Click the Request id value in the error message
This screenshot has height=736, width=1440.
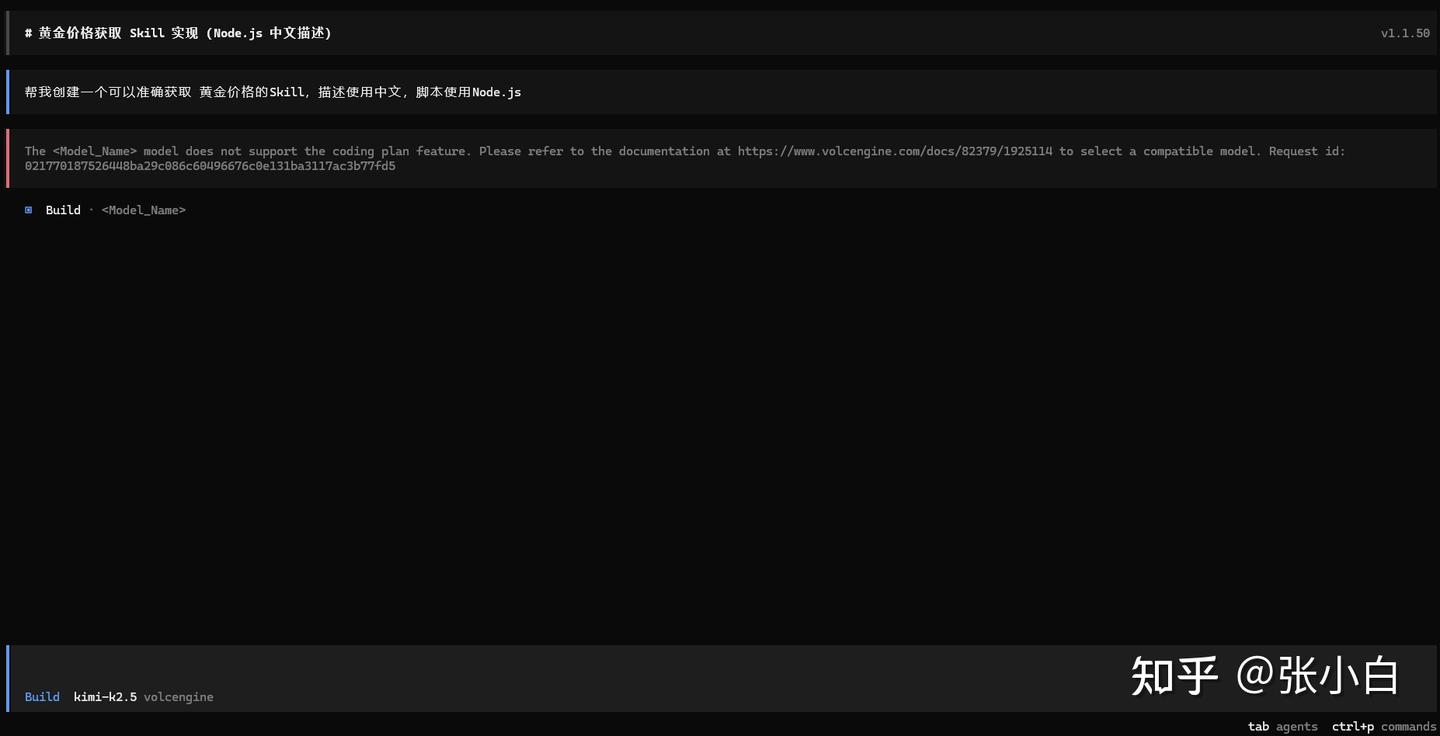pos(210,166)
